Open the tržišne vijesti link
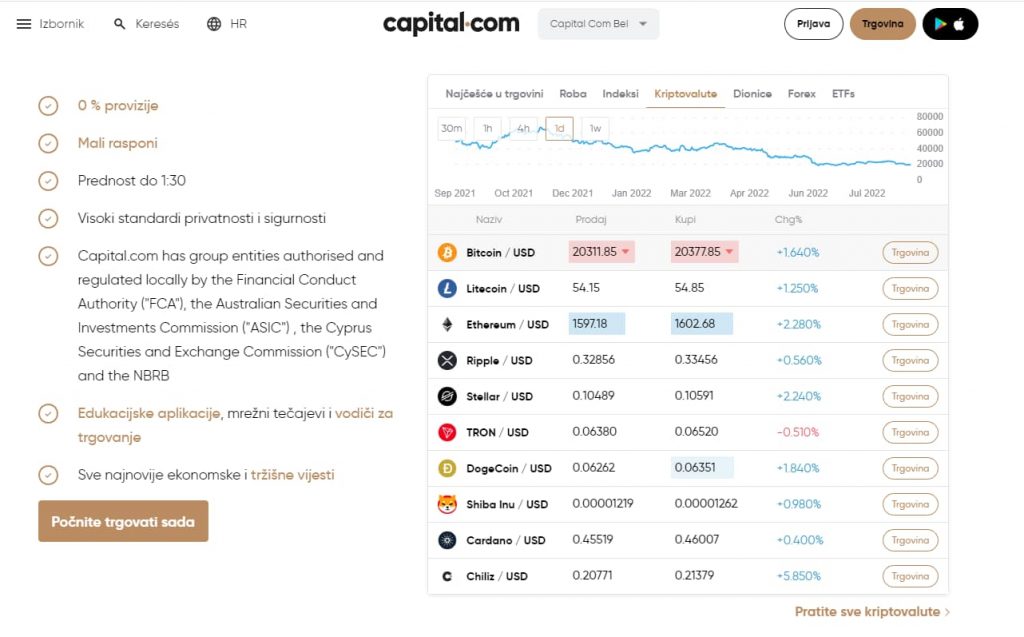Screen dimensions: 1024x637 tap(292, 475)
